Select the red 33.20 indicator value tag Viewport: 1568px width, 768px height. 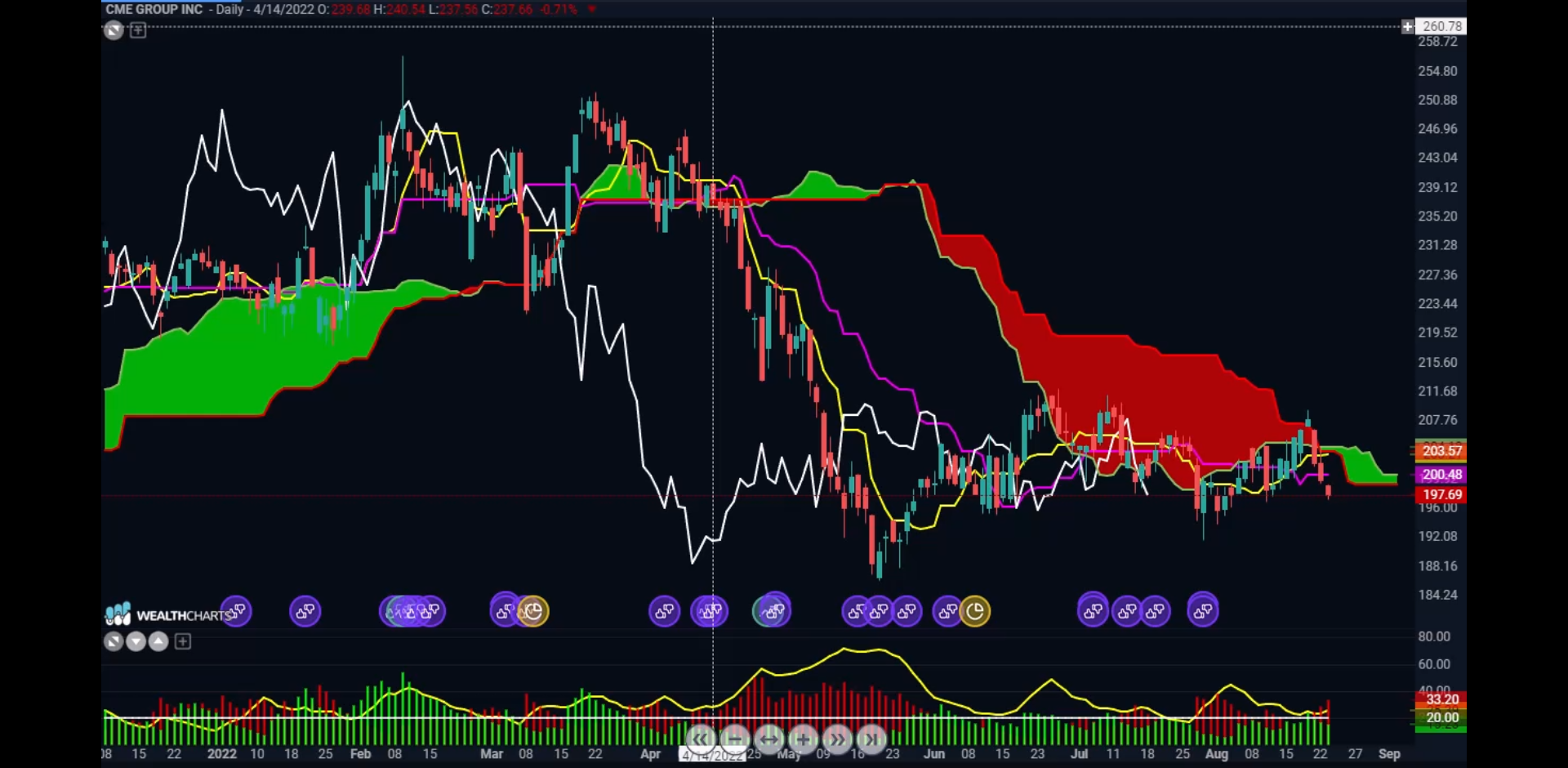[x=1441, y=700]
